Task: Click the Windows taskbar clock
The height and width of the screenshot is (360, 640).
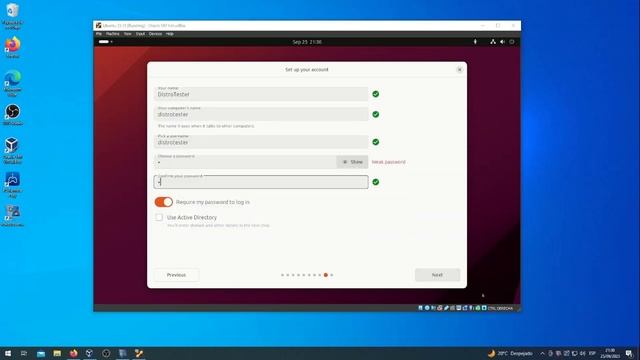Action: coord(610,353)
